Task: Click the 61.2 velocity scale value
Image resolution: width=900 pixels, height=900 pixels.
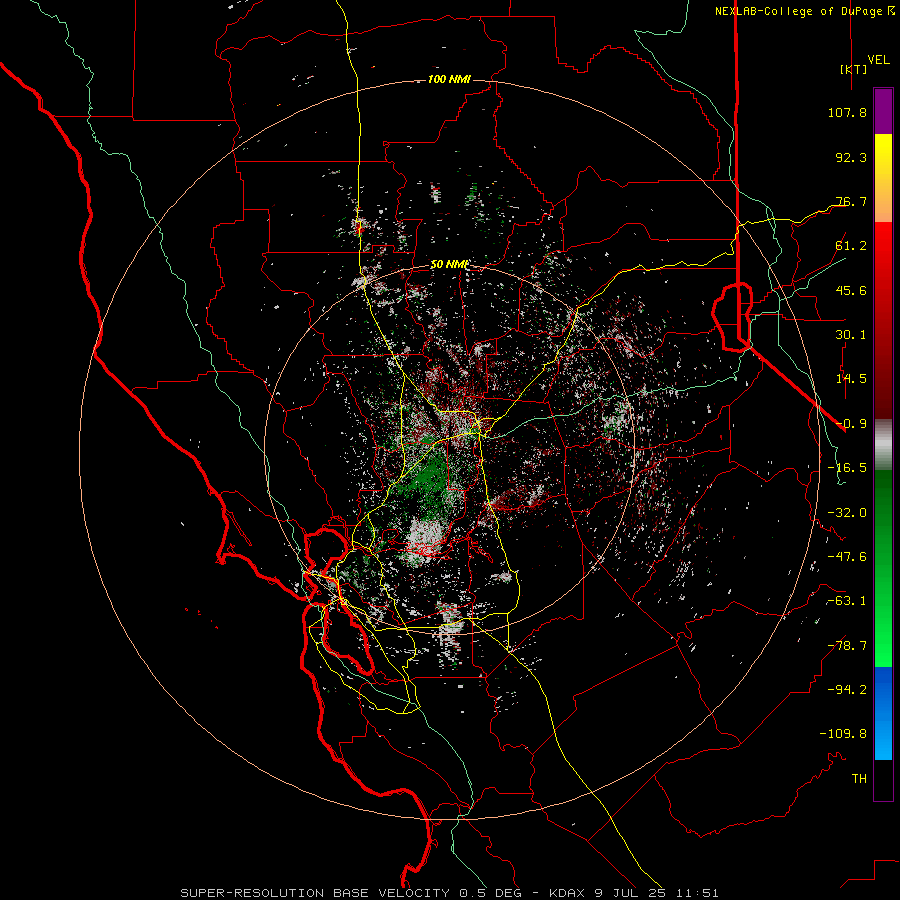Action: (x=851, y=246)
